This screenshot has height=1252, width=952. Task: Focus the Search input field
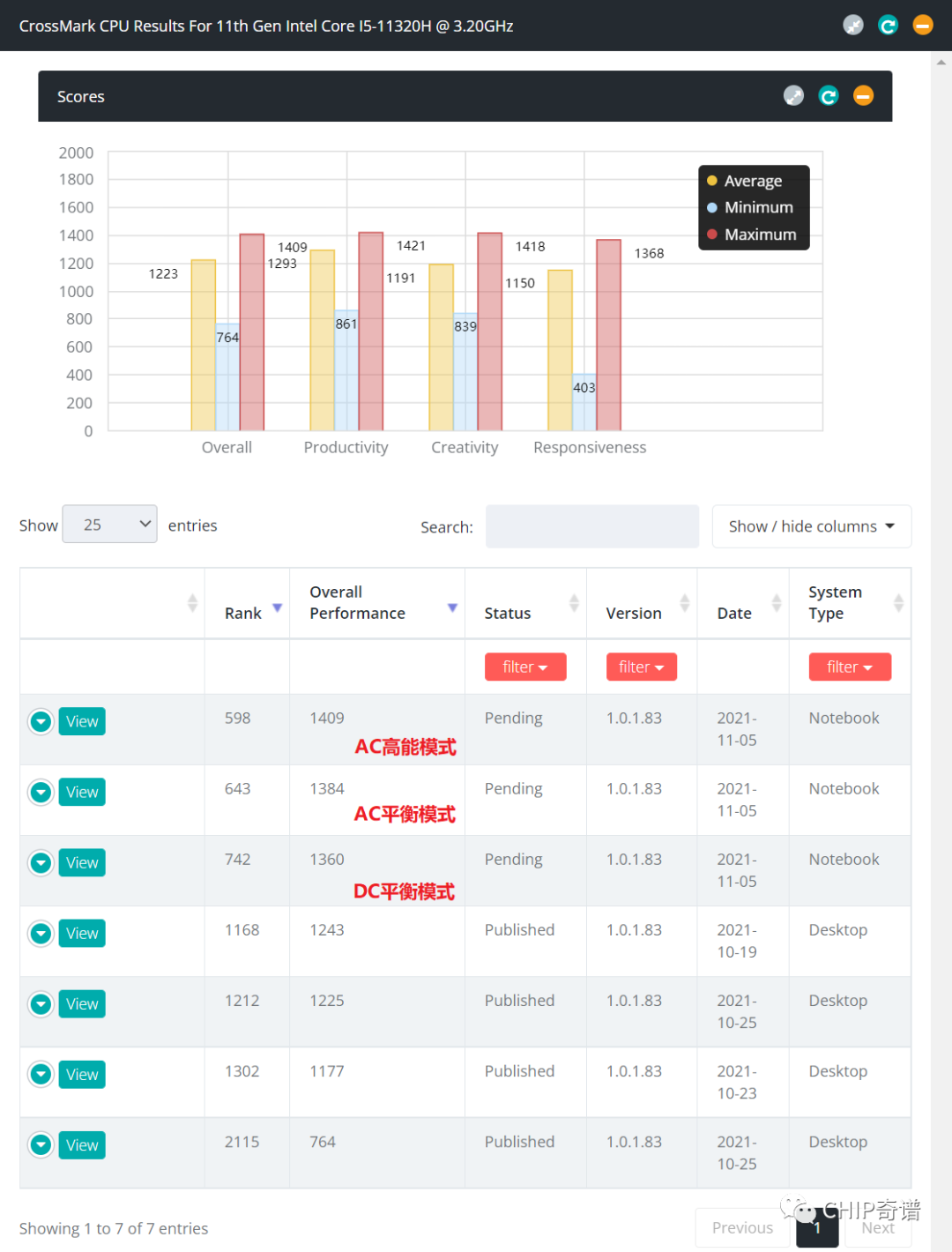pyautogui.click(x=592, y=526)
